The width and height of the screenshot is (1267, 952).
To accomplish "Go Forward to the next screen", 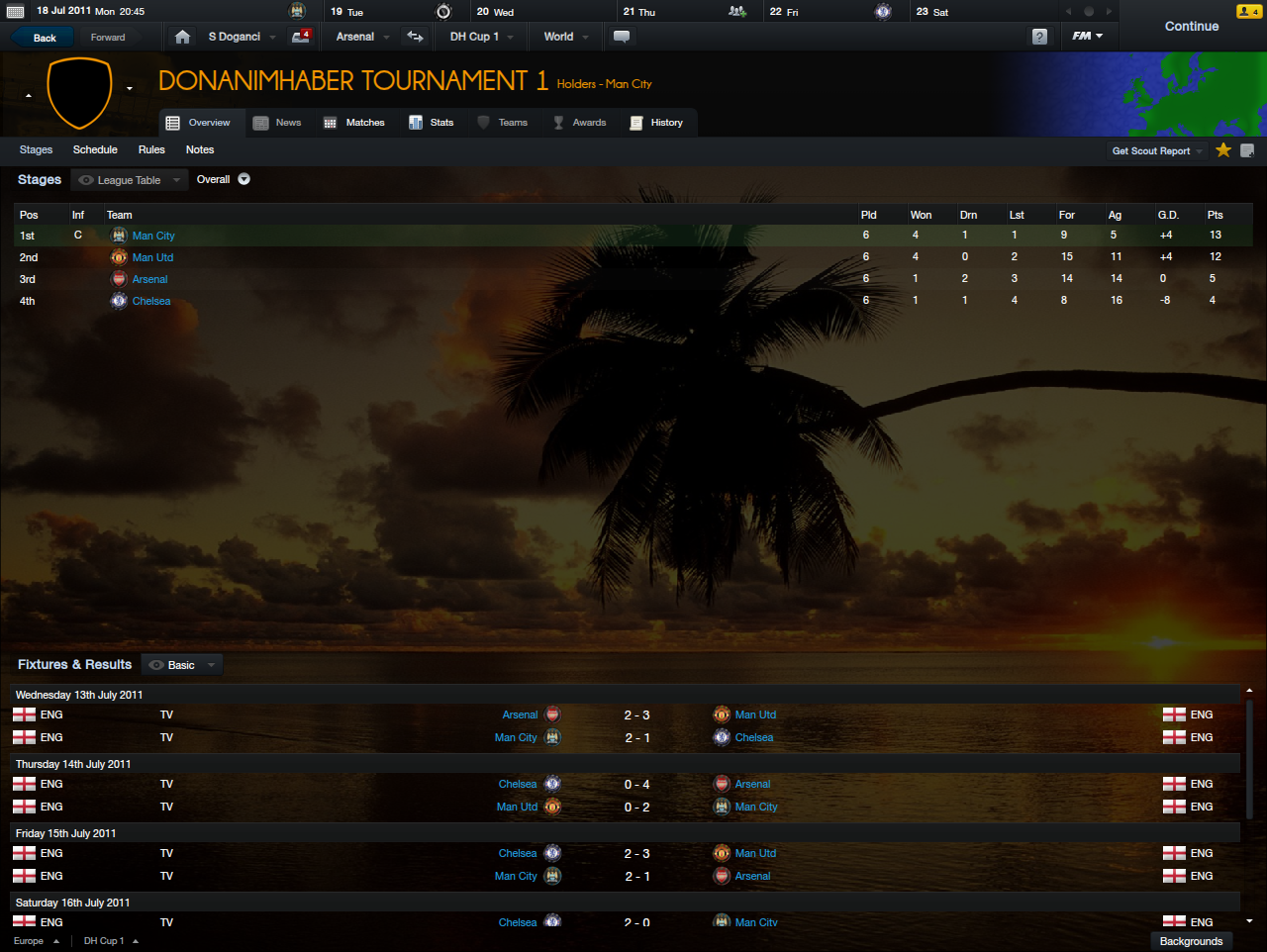I will tap(108, 38).
